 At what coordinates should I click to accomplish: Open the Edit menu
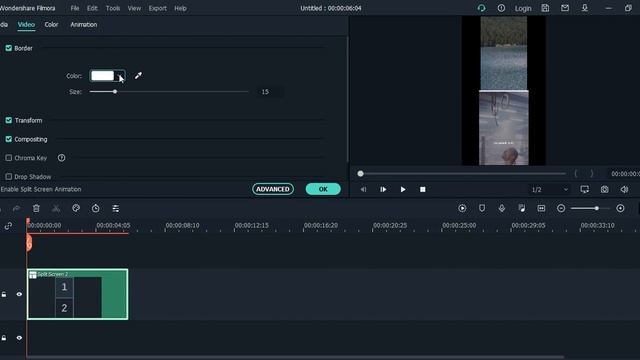tap(92, 8)
